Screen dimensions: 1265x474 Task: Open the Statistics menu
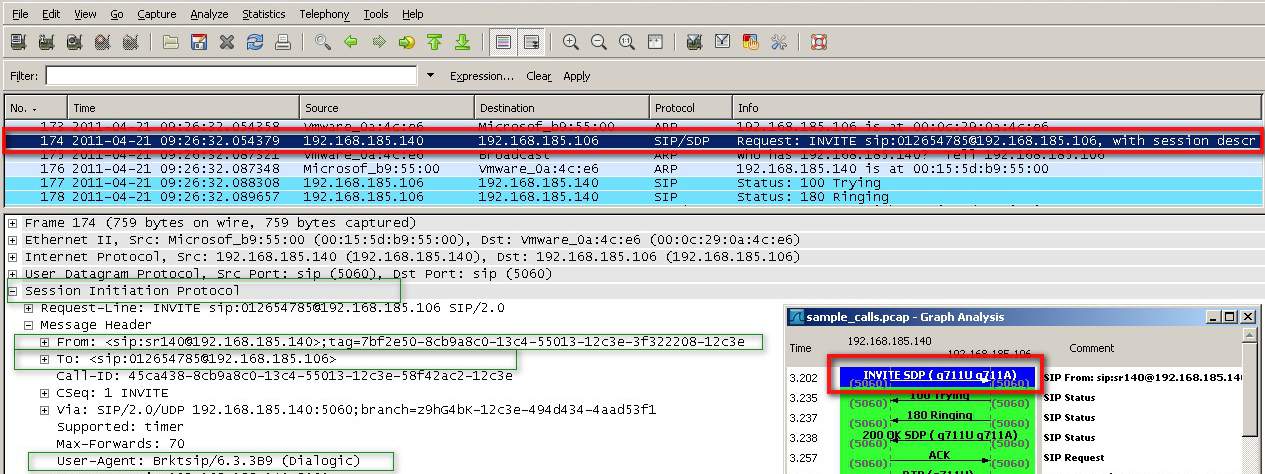pos(263,14)
